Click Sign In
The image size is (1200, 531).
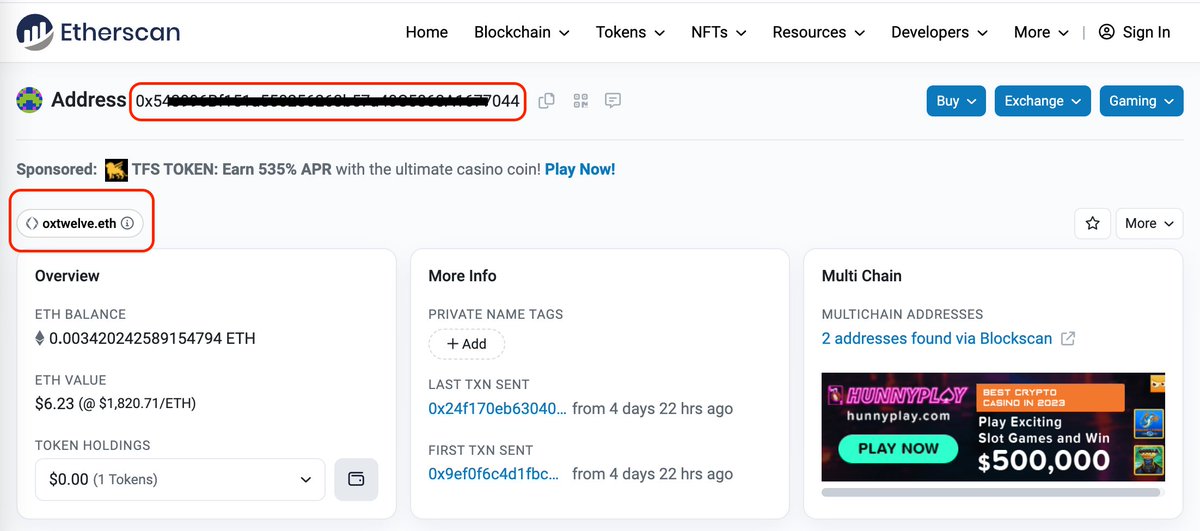click(1146, 32)
